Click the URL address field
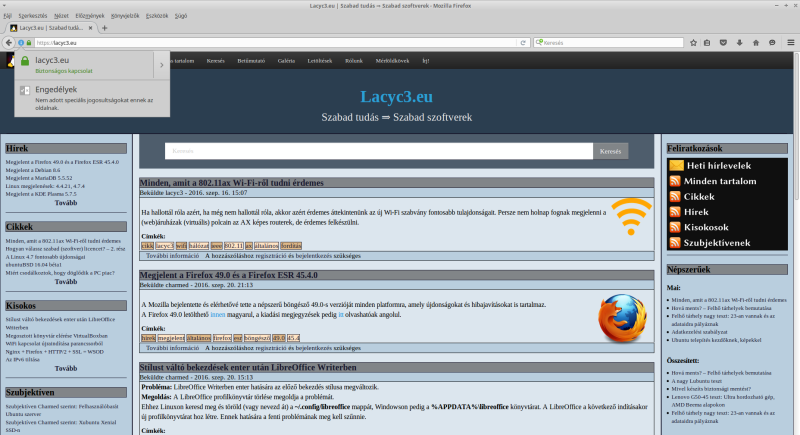 coord(276,43)
